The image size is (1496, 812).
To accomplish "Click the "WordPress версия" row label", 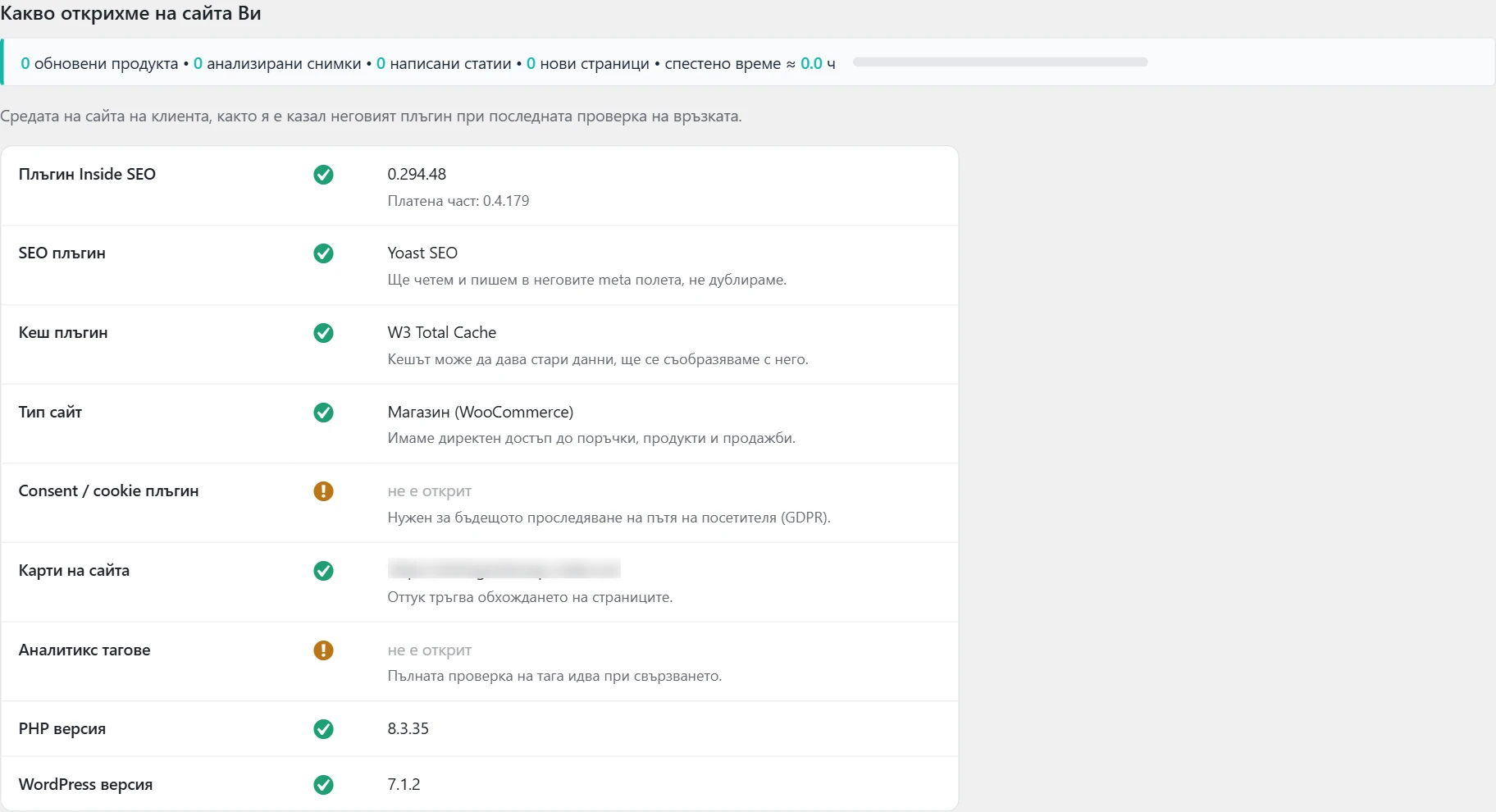I will 85,785.
